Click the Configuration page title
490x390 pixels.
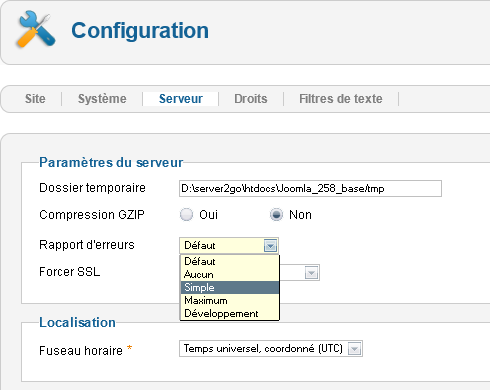click(140, 30)
